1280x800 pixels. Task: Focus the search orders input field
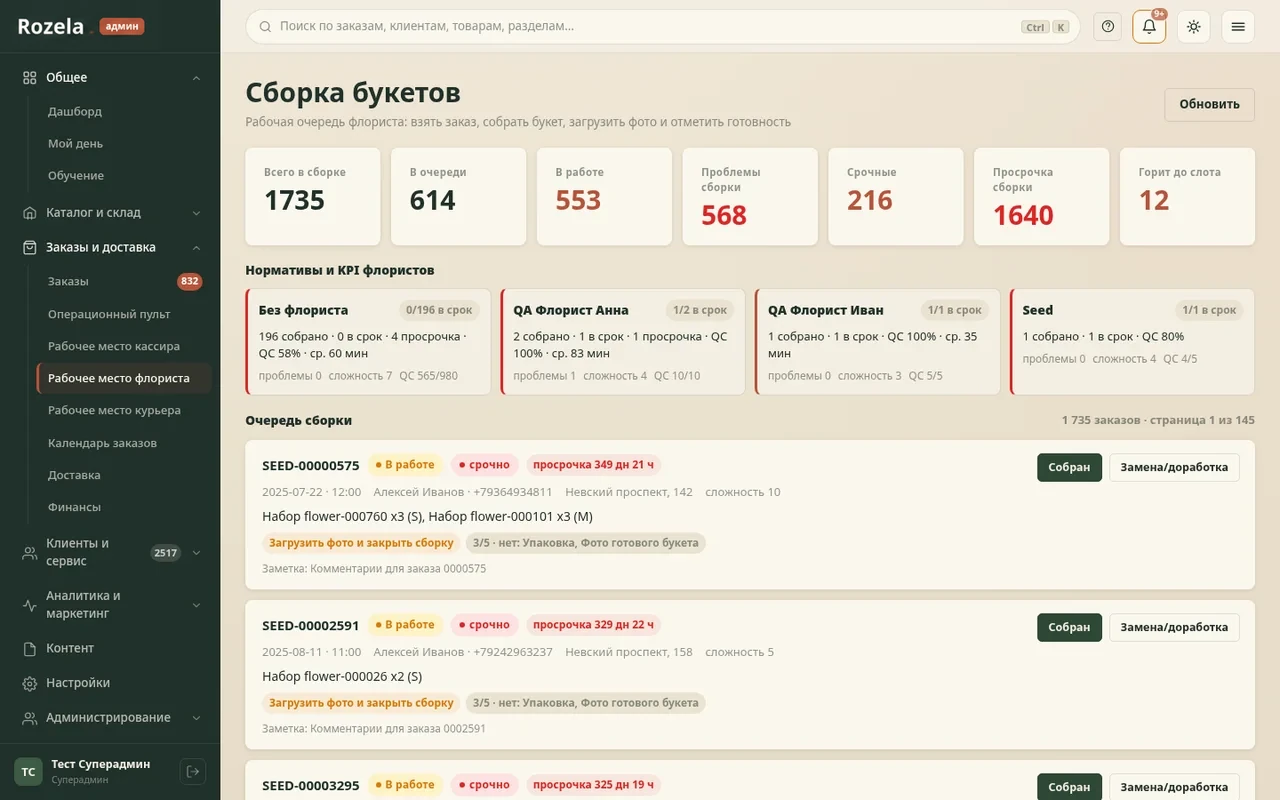pos(662,27)
